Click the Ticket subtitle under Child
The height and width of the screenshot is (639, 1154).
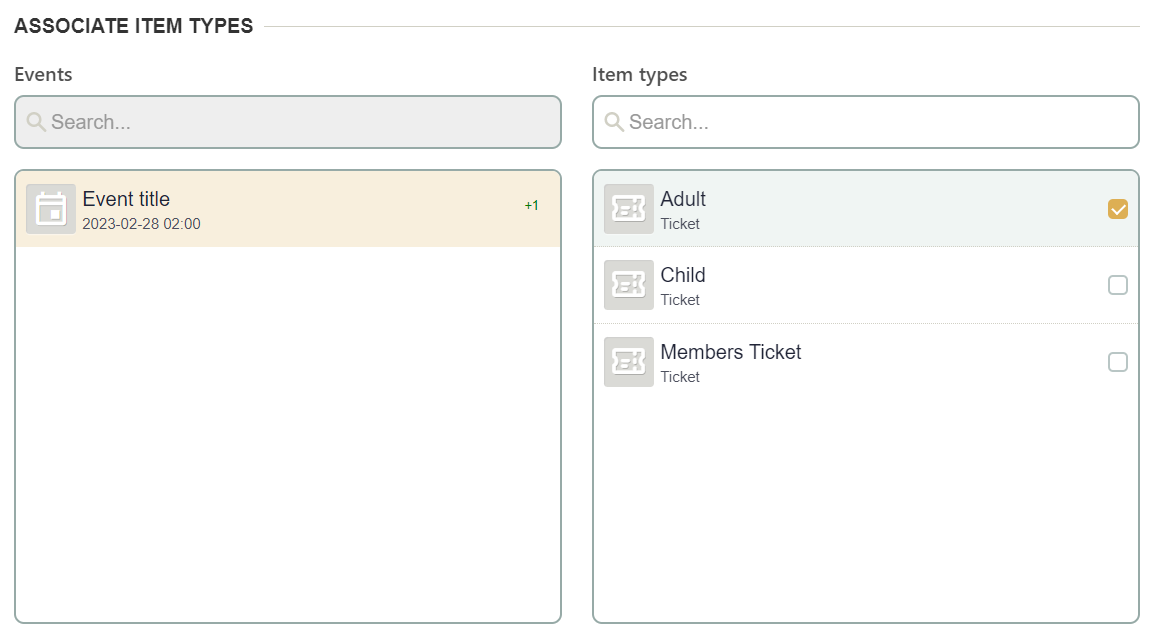coord(680,300)
